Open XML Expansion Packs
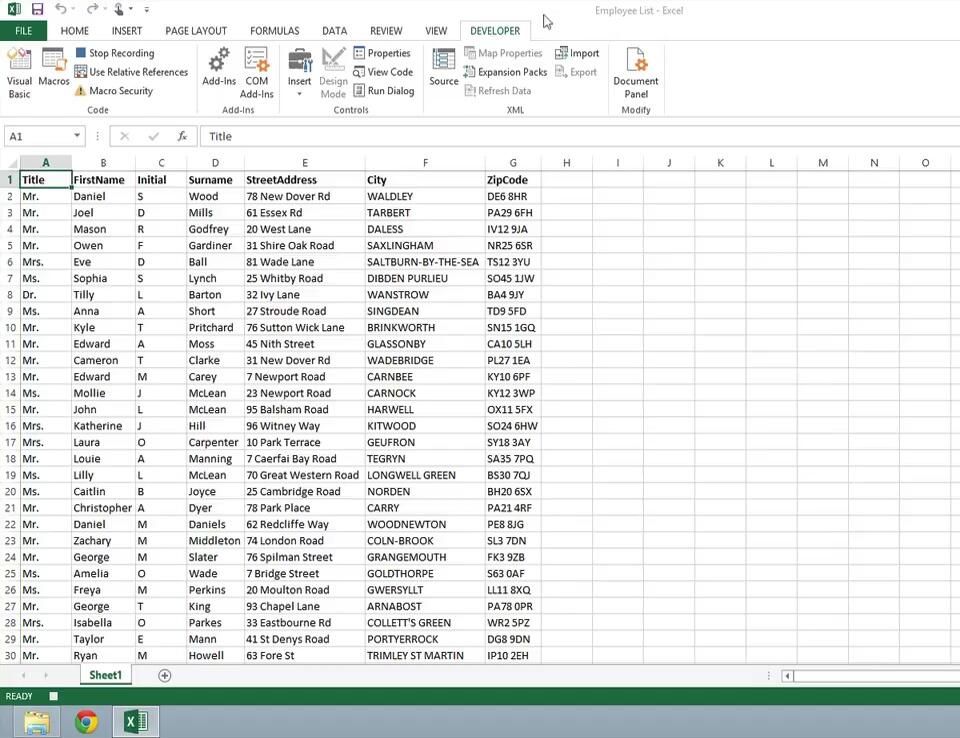Viewport: 960px width, 738px height. point(505,72)
